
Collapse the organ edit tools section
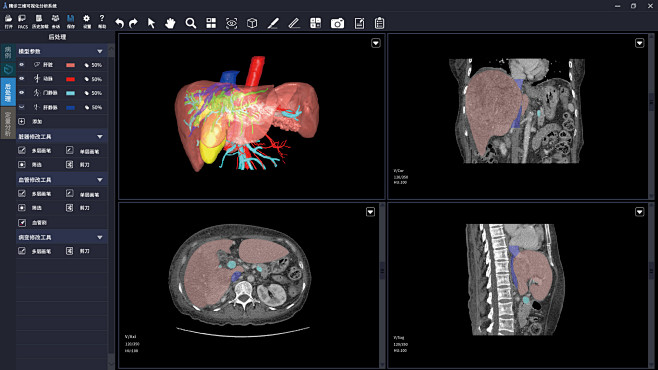[100, 136]
